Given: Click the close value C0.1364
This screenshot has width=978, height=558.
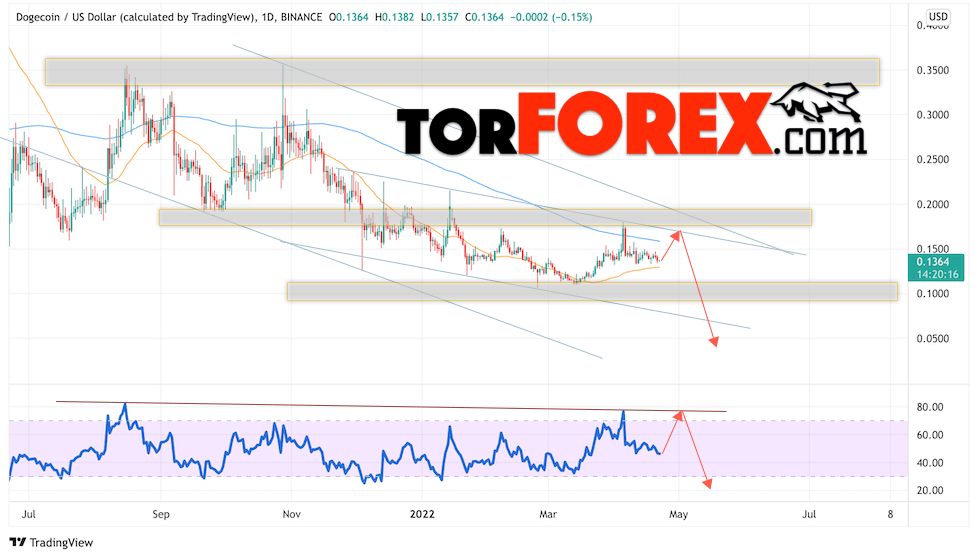Looking at the screenshot, I should (x=485, y=17).
